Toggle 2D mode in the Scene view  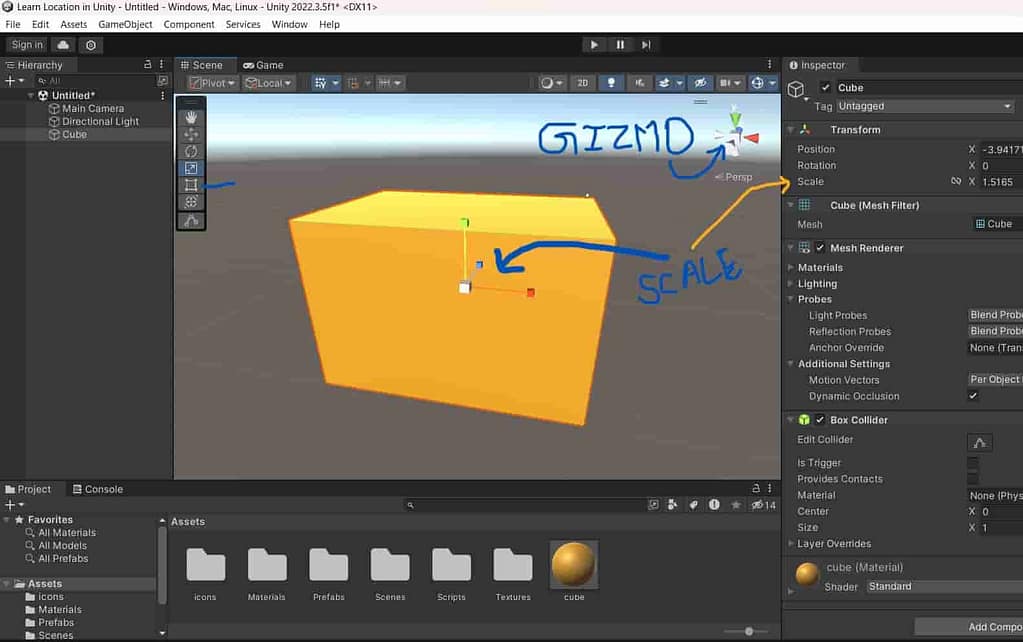coord(583,83)
